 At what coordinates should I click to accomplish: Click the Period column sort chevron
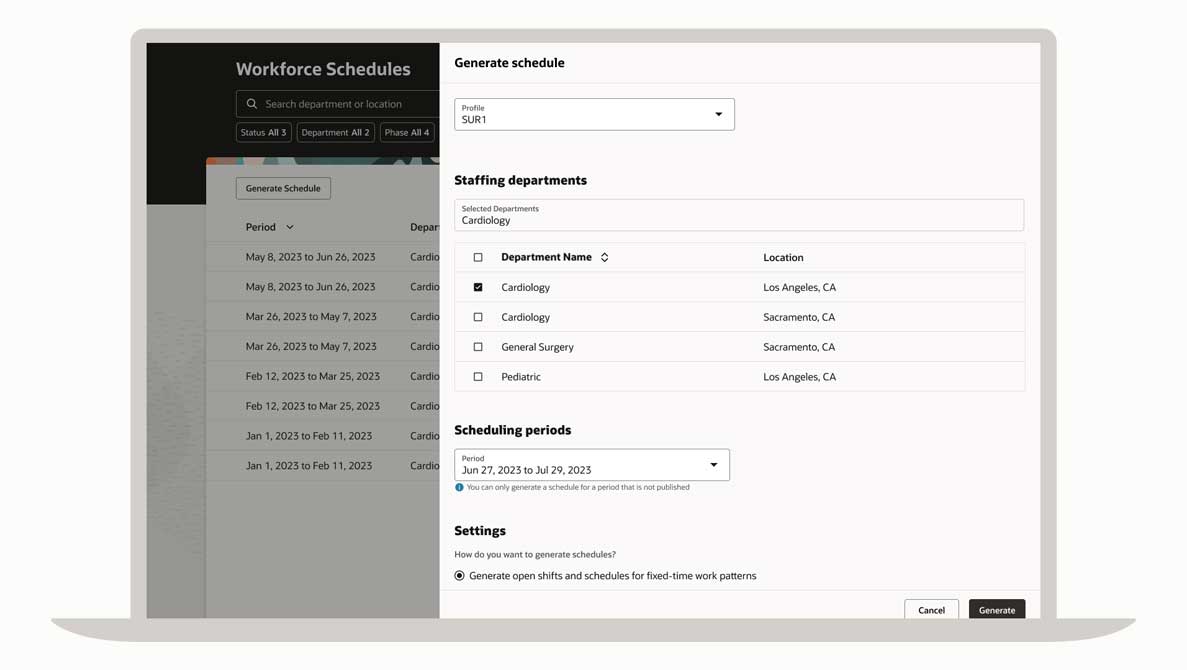point(290,228)
